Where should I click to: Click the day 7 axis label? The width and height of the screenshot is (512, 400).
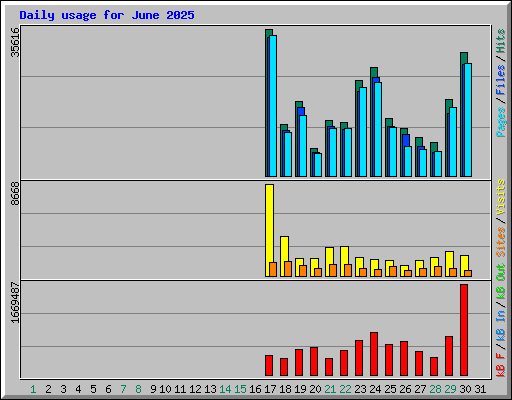[x=123, y=389]
